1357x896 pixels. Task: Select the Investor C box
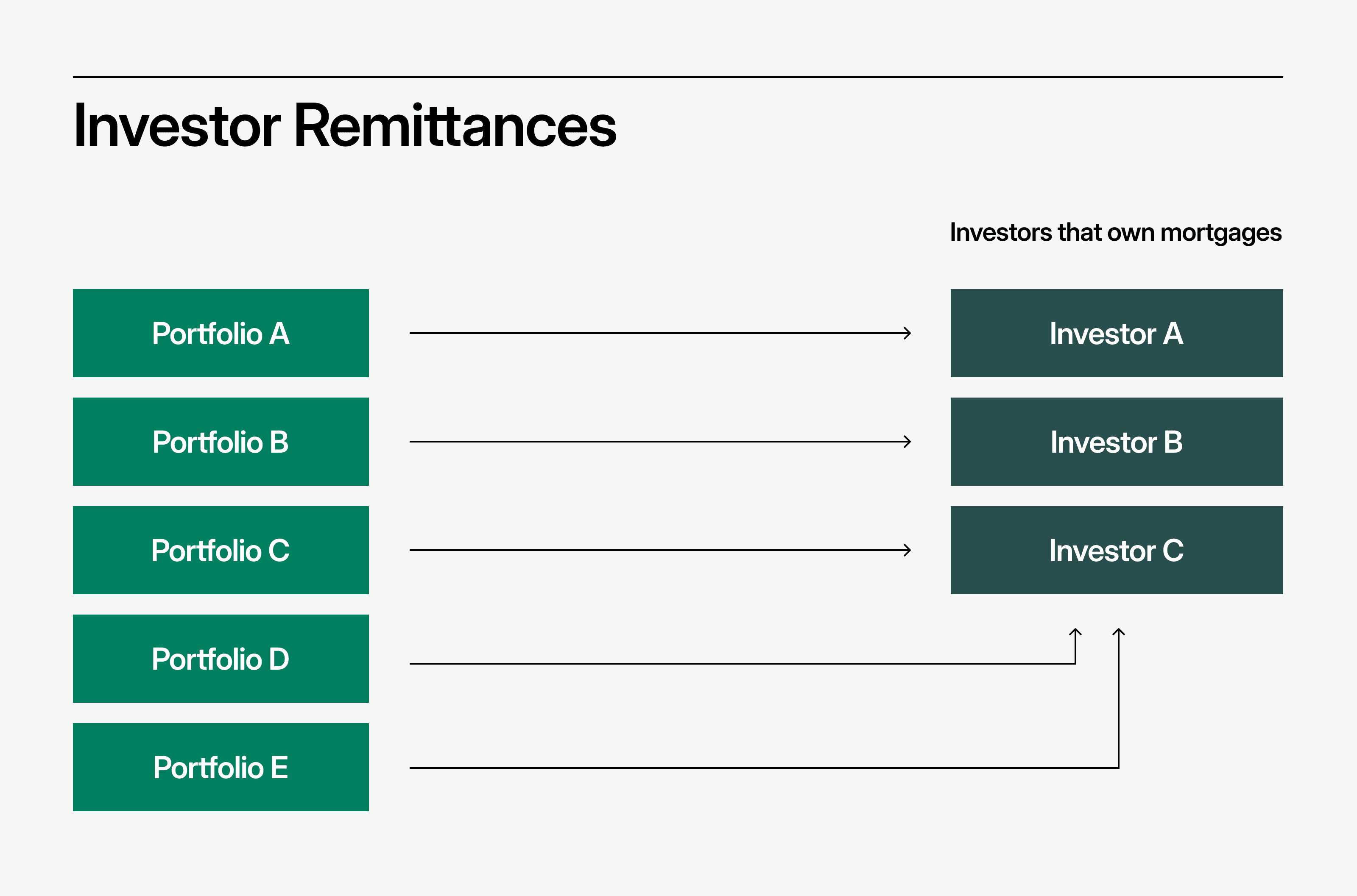click(1117, 550)
